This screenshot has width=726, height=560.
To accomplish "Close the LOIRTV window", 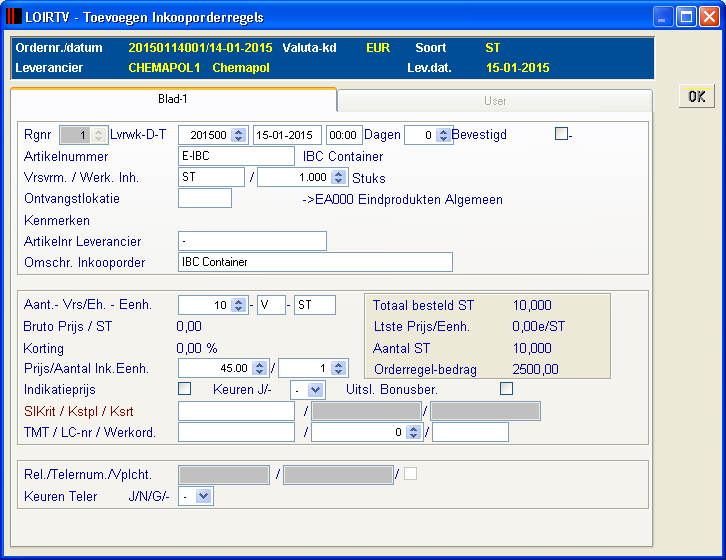I will coord(709,17).
